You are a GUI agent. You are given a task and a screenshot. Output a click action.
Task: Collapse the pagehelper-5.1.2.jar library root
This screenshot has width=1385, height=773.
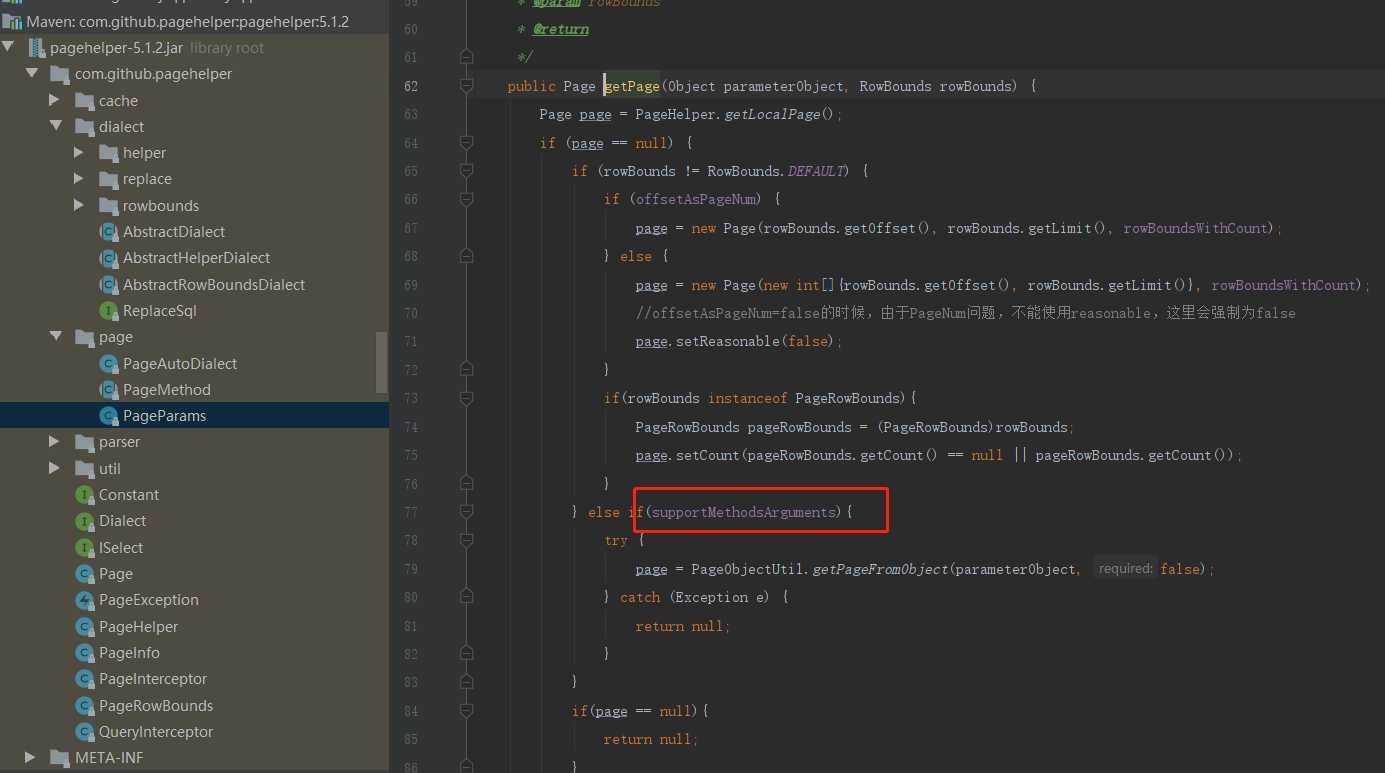click(x=8, y=48)
